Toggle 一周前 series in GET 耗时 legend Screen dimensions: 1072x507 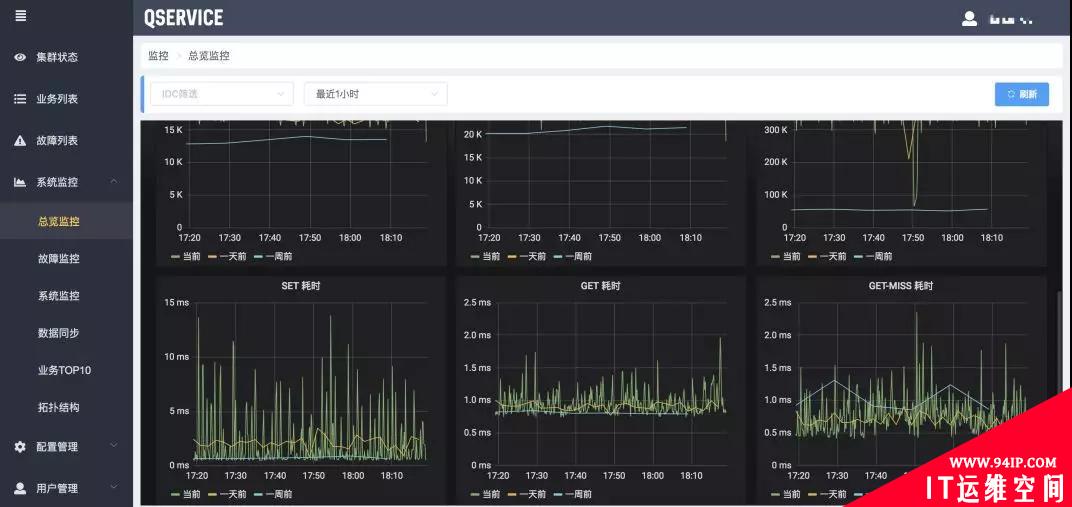(572, 494)
